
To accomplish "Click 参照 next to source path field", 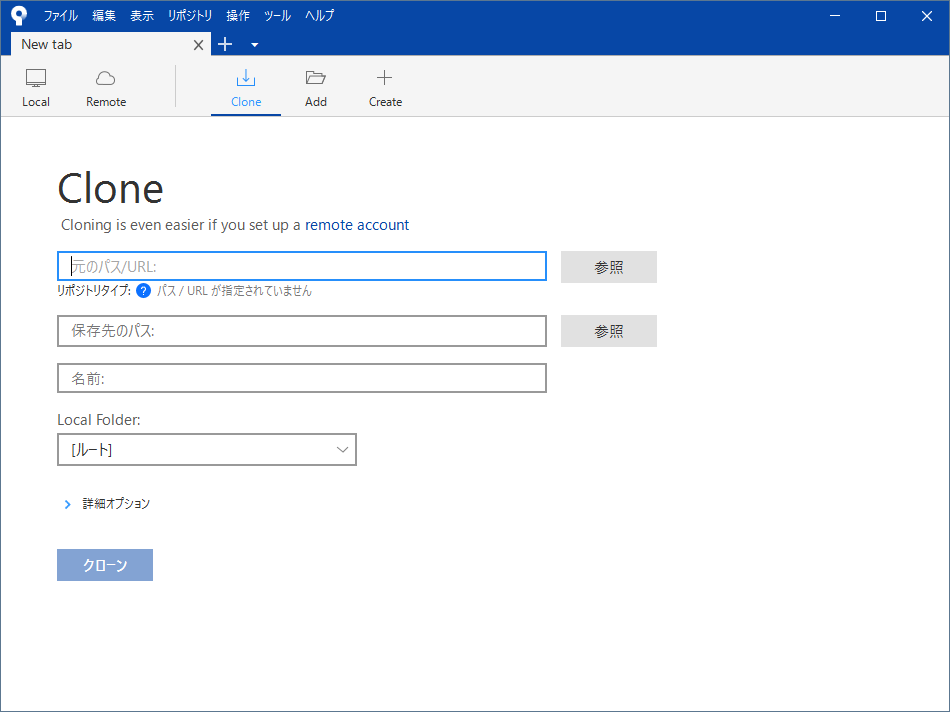I will pyautogui.click(x=608, y=267).
